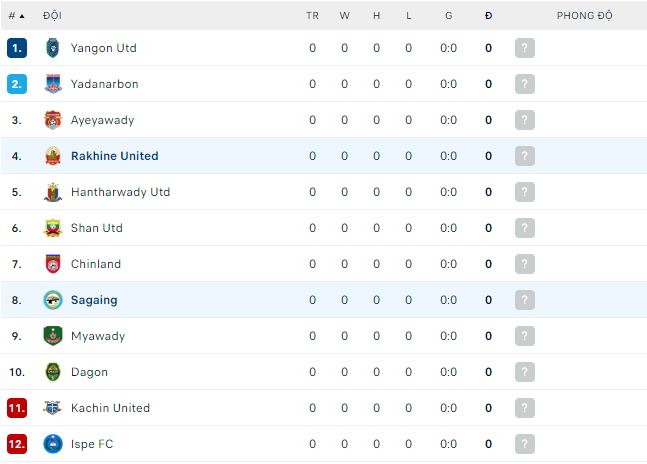Click Ispe FC's form question mark badge
Viewport: 647px width, 464px height.
[525, 444]
